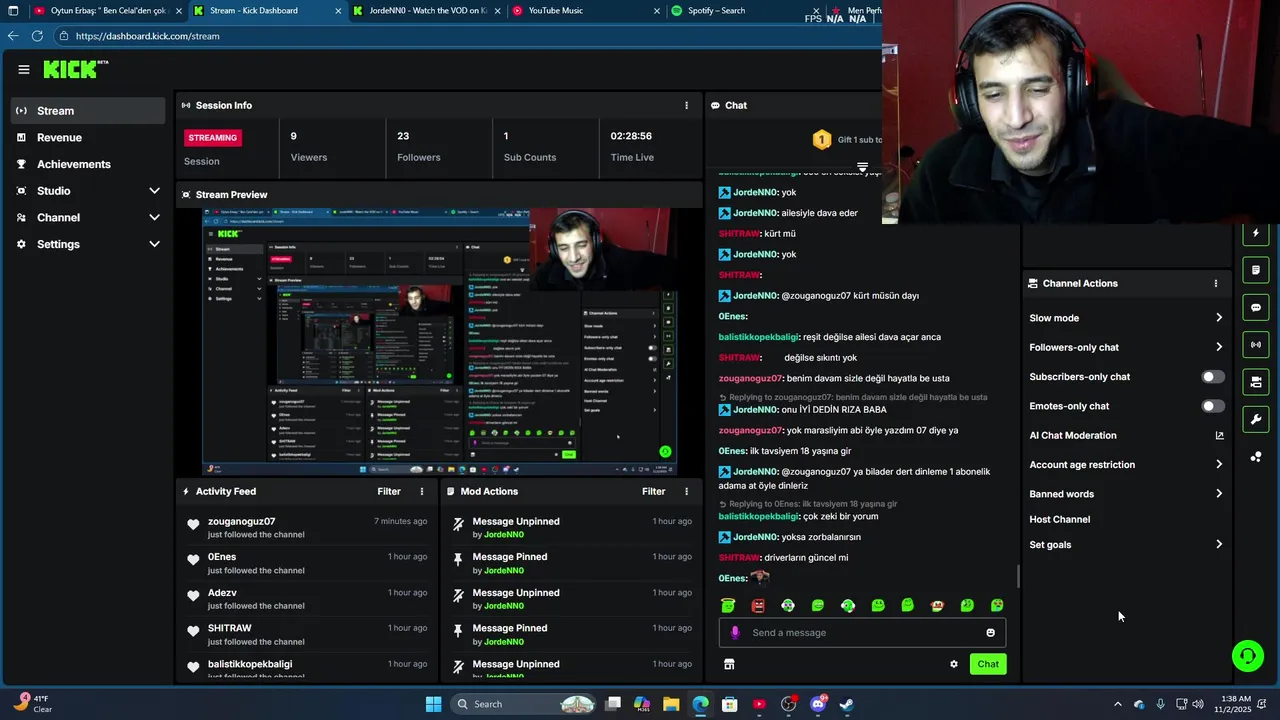Open the green headset support button
Image resolution: width=1280 pixels, height=720 pixels.
pyautogui.click(x=1247, y=656)
